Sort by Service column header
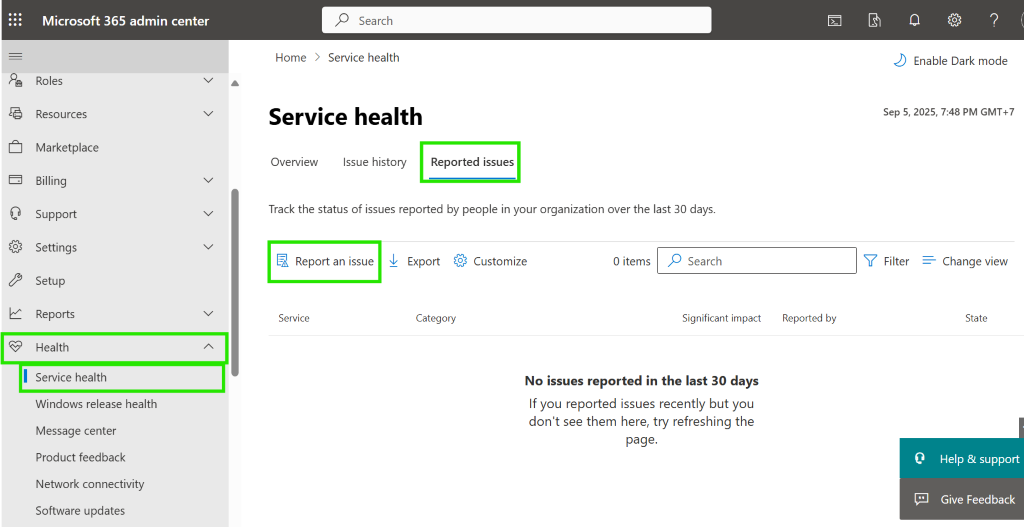1024x527 pixels. point(294,318)
